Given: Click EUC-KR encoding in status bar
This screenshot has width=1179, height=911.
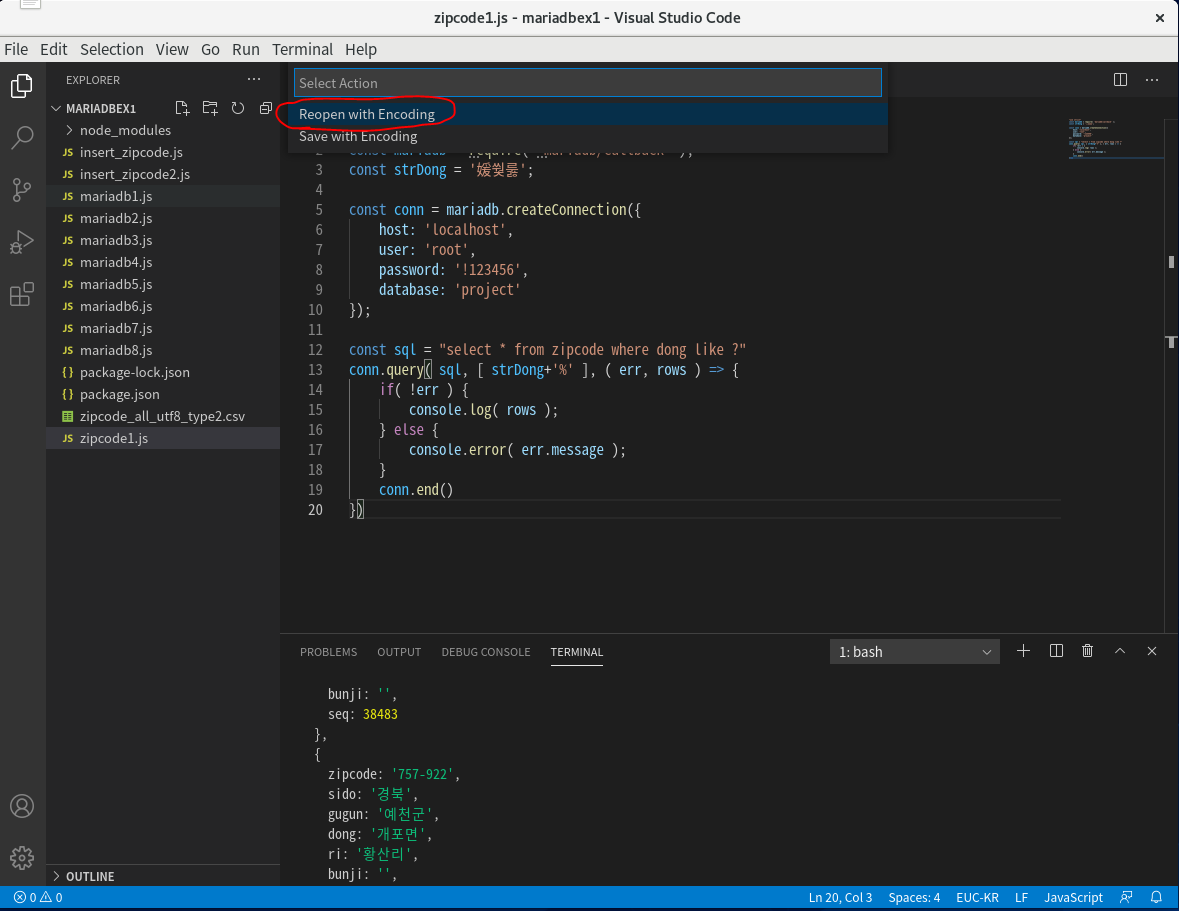Looking at the screenshot, I should (977, 897).
